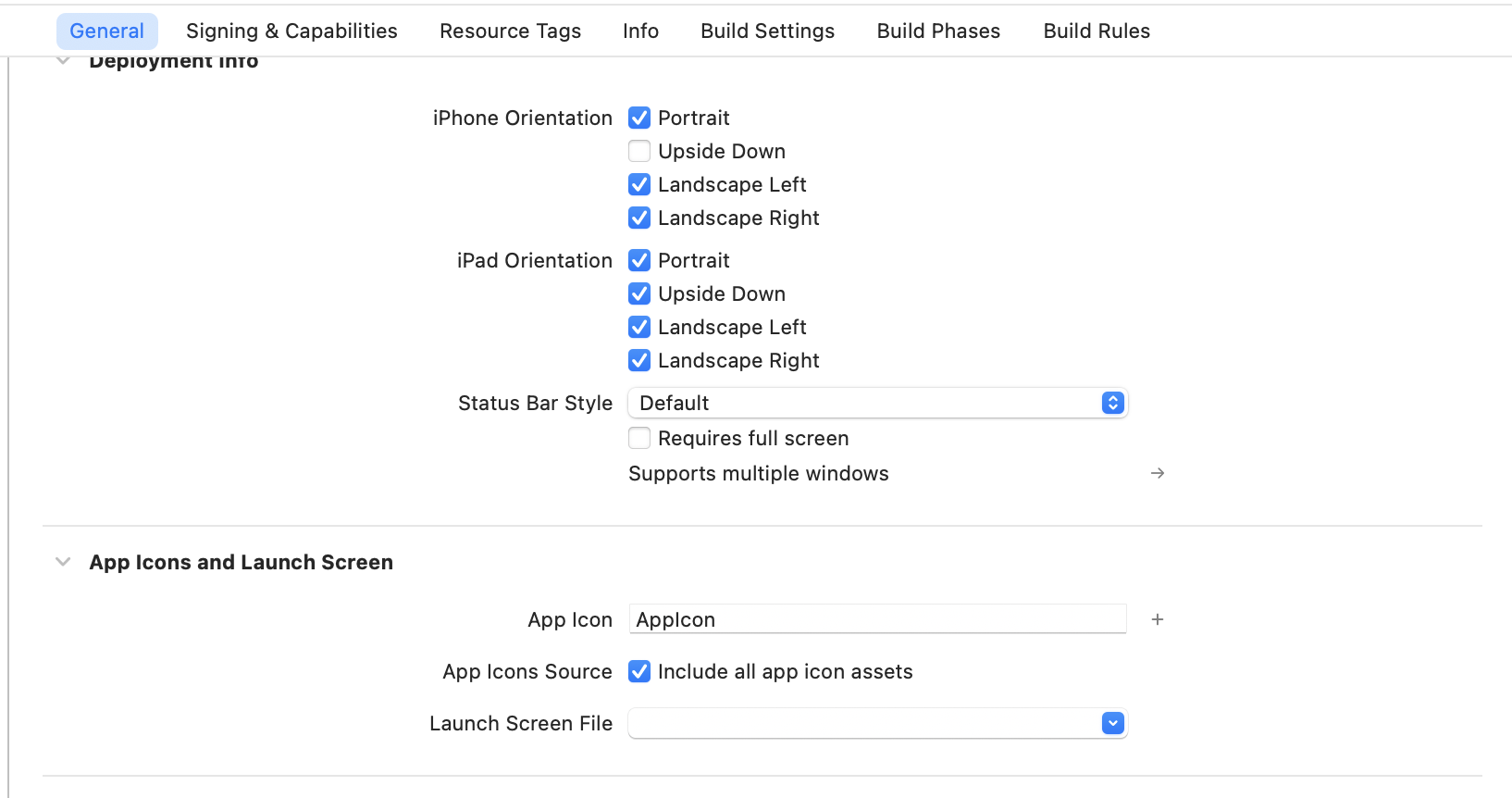Open the Launch Screen File dropdown
The width and height of the screenshot is (1512, 798).
tap(1111, 723)
